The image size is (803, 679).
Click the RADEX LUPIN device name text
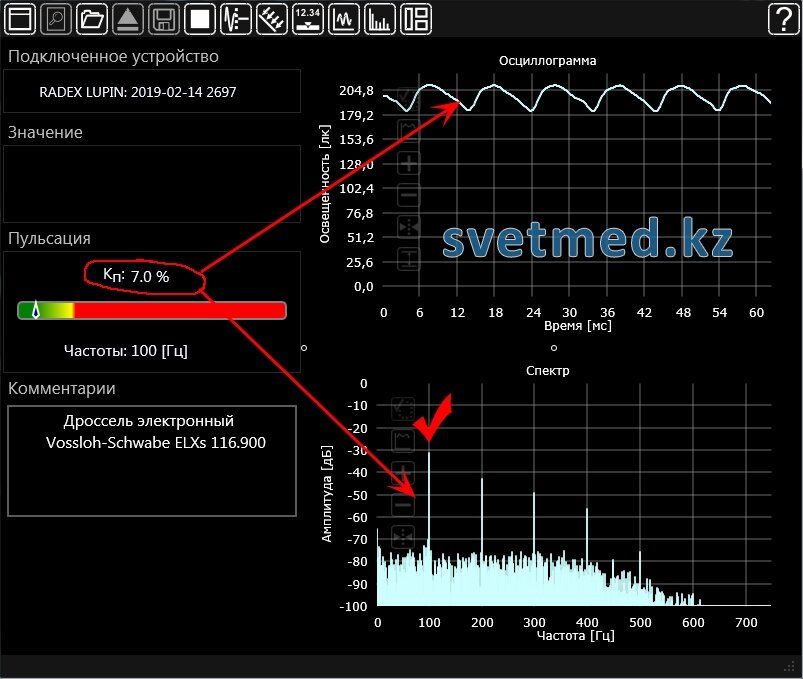tap(138, 92)
